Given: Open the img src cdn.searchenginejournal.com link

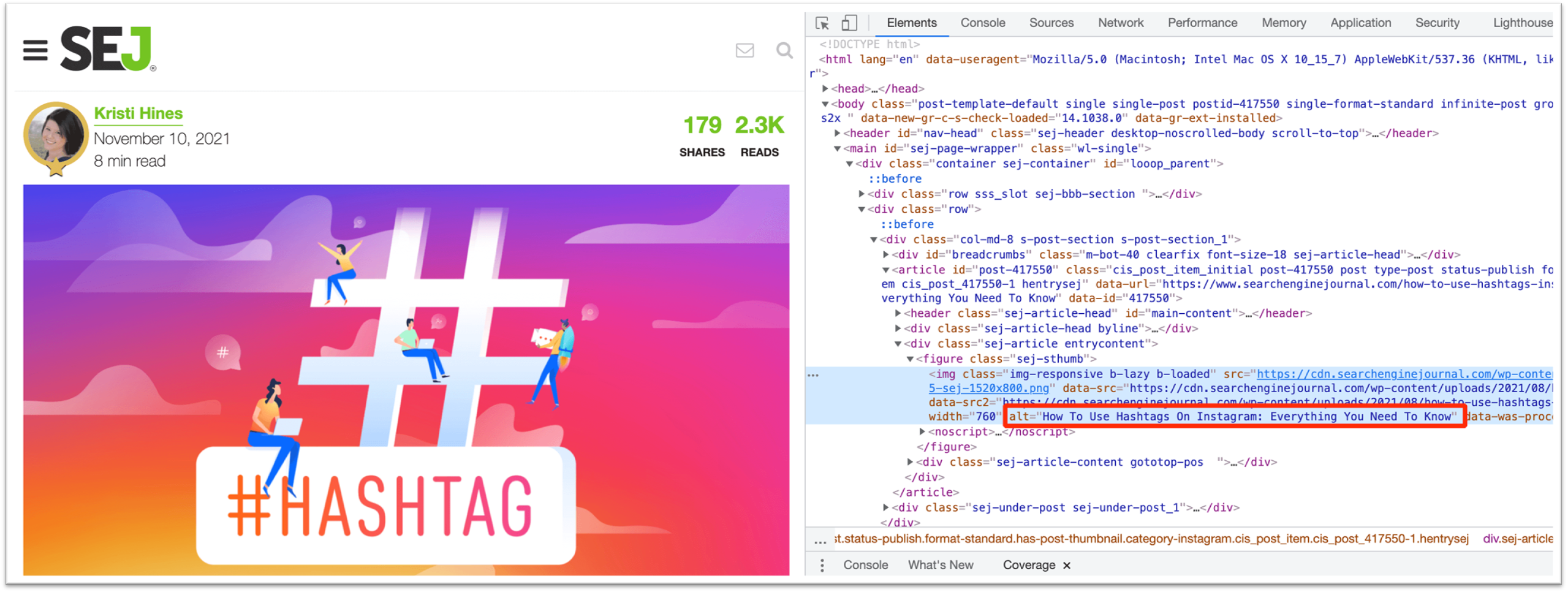Looking at the screenshot, I should (1404, 374).
